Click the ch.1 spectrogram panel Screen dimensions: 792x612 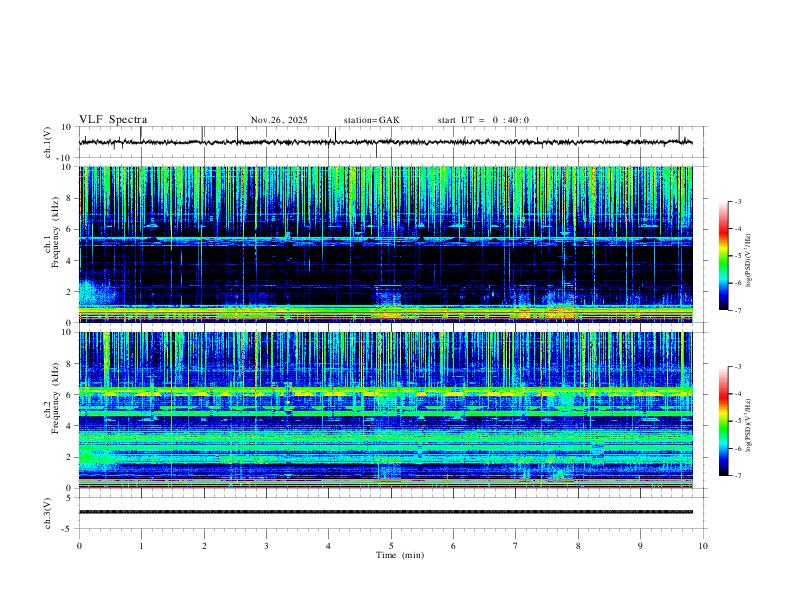tap(386, 244)
